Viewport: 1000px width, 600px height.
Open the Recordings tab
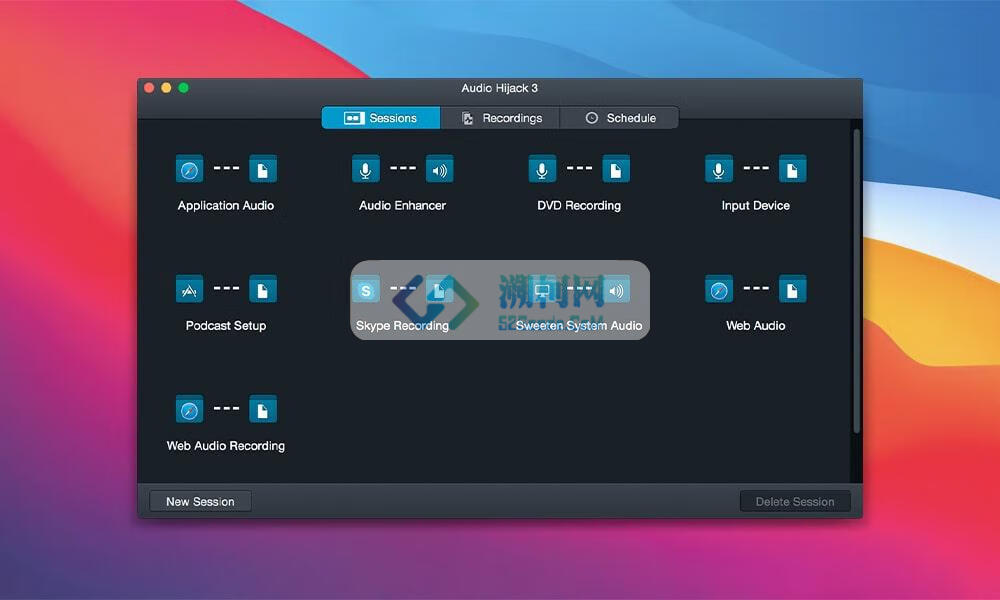click(500, 118)
